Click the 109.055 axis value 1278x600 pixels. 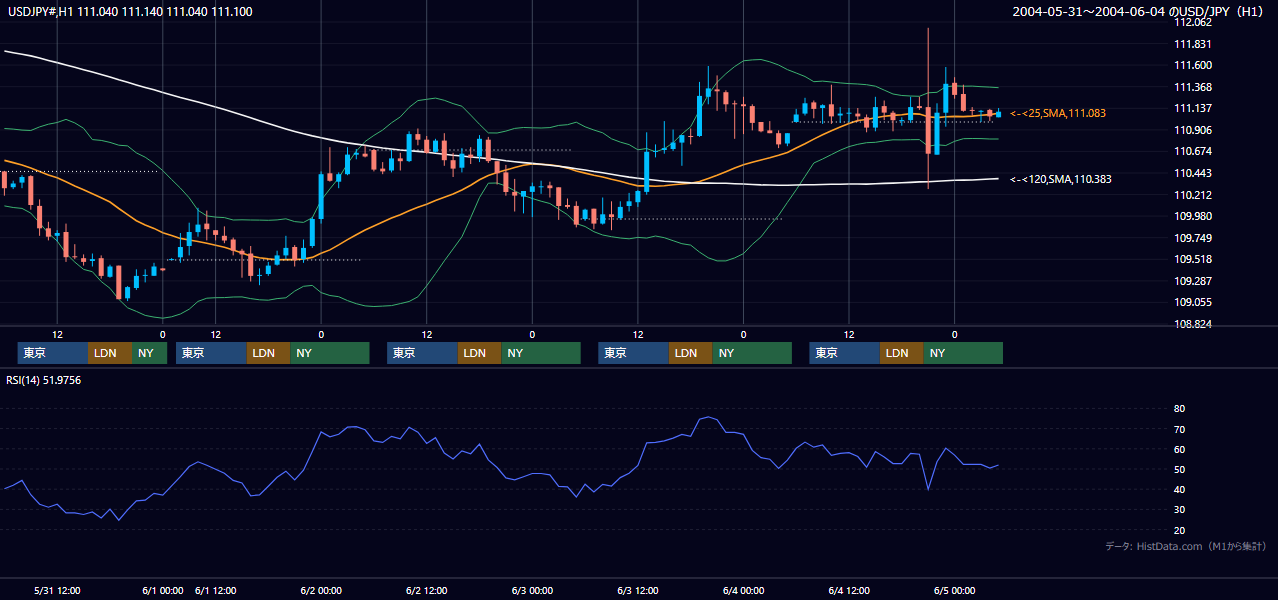pos(1193,302)
